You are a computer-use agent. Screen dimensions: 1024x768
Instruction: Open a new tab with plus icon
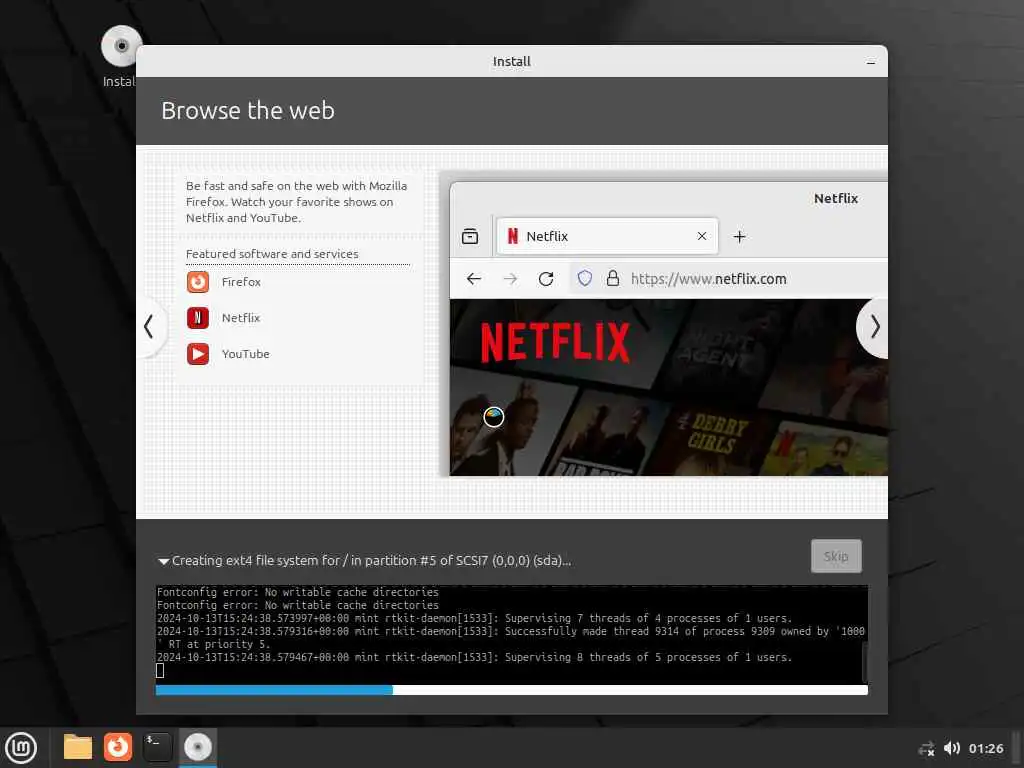[739, 237]
